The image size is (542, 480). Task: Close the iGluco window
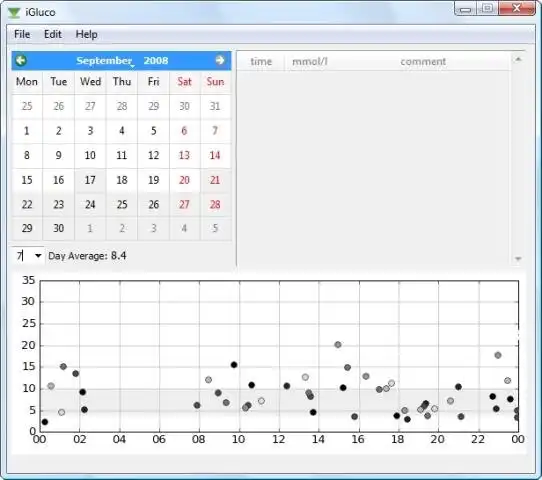pyautogui.click(x=516, y=9)
